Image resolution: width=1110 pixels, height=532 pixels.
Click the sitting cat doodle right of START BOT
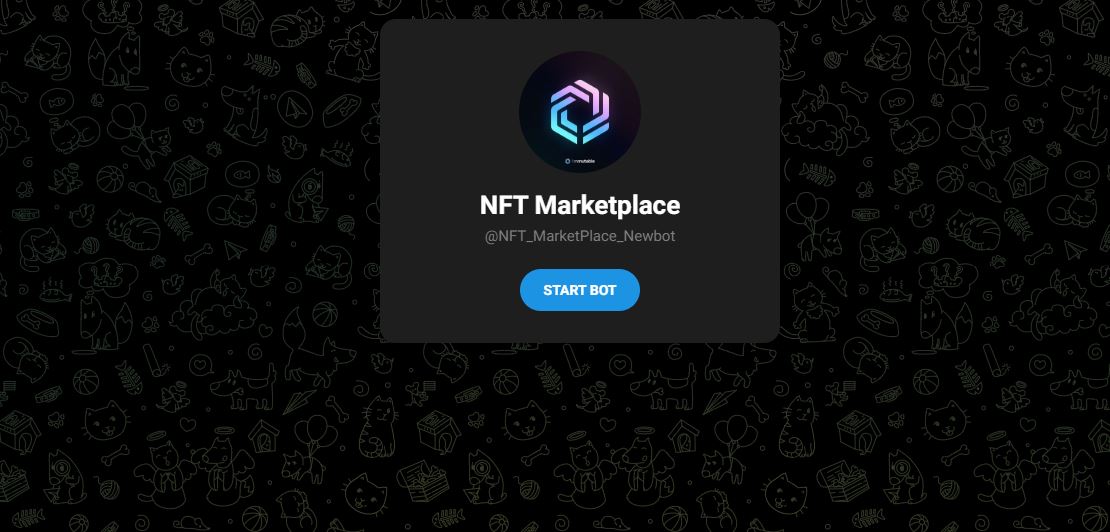point(814,313)
